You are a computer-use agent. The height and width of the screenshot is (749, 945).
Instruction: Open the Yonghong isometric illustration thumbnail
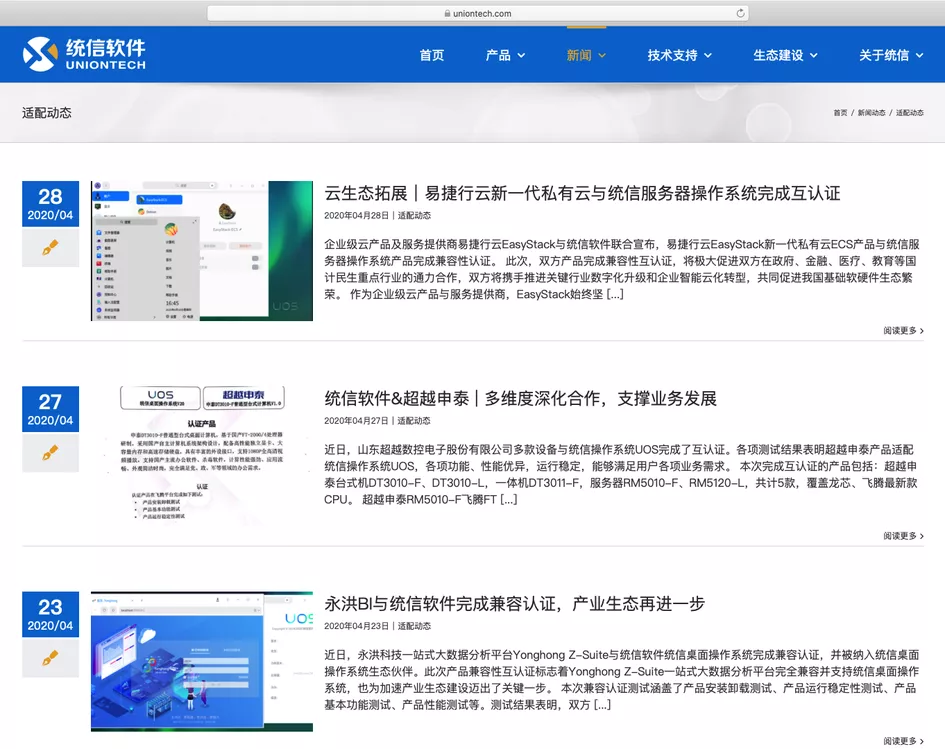click(202, 662)
